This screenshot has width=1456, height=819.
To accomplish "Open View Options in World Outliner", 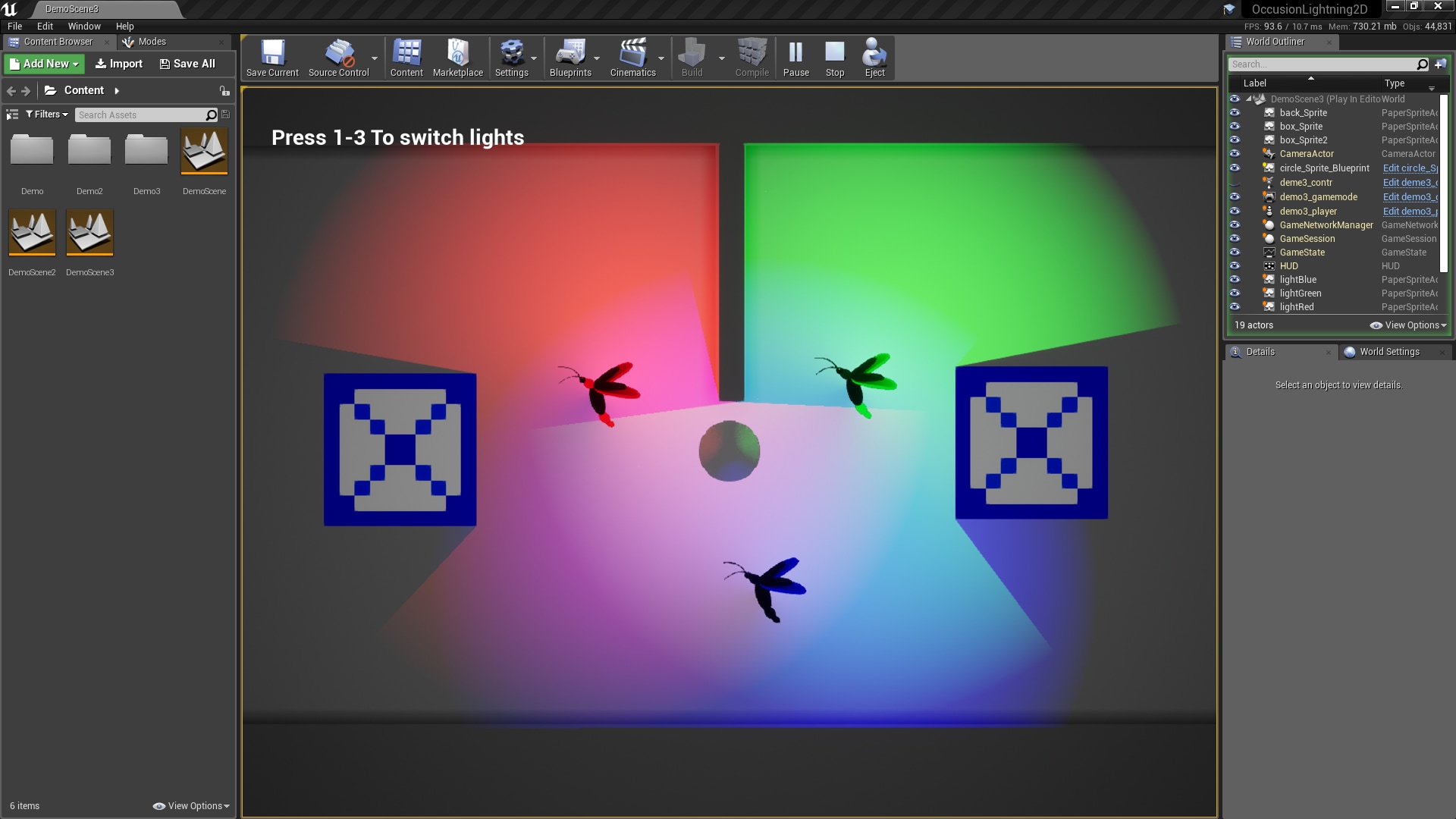I will [x=1407, y=325].
